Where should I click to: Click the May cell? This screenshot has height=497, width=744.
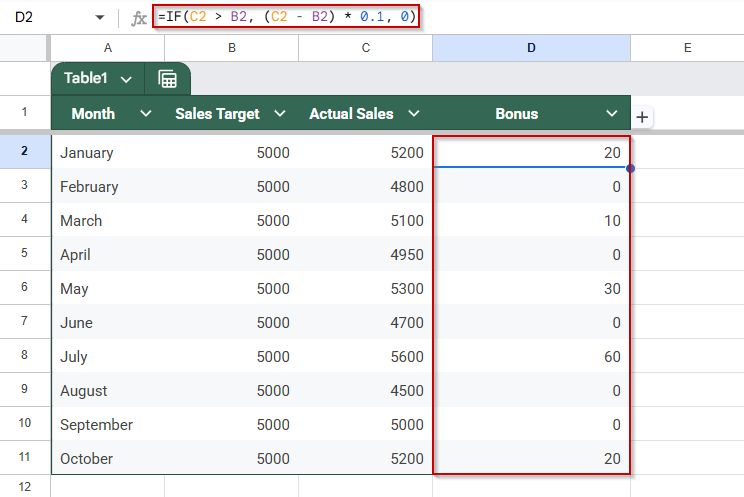pyautogui.click(x=108, y=288)
